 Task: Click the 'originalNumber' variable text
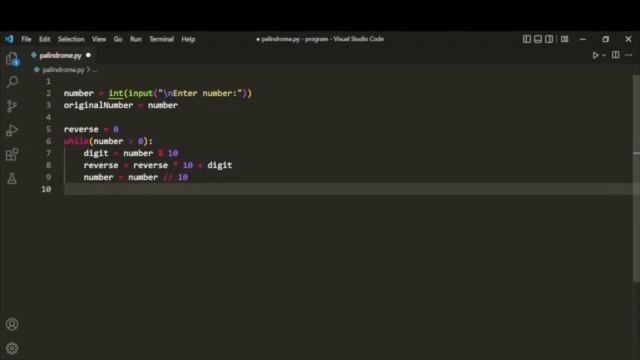[x=98, y=105]
